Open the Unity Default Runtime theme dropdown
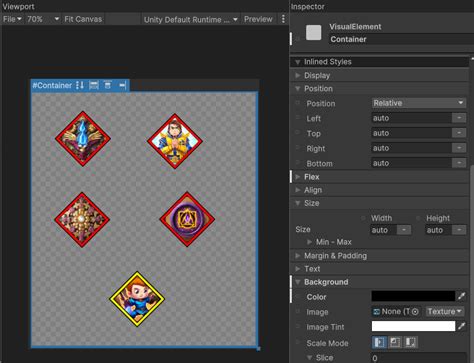Image resolution: width=474 pixels, height=363 pixels. tap(191, 20)
